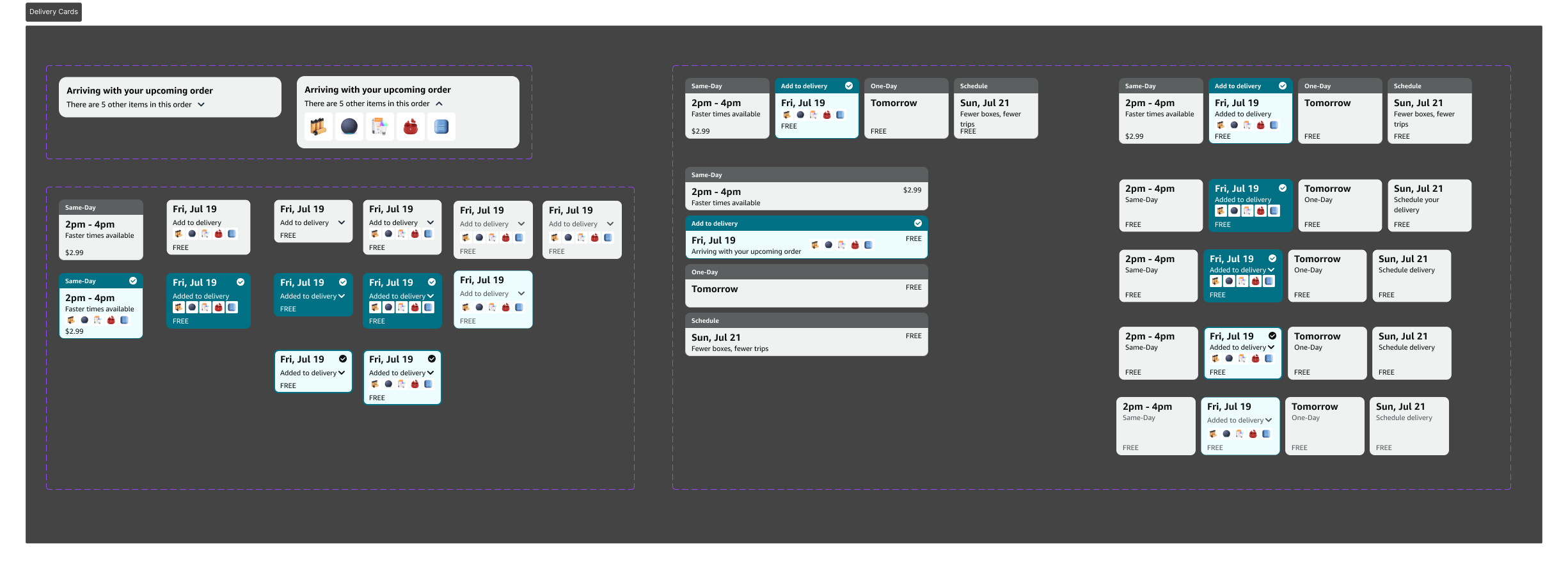Click batteries thumbnail in greyed 'Added to delivery' light-blue card
The width and height of the screenshot is (1568, 569).
click(1213, 433)
